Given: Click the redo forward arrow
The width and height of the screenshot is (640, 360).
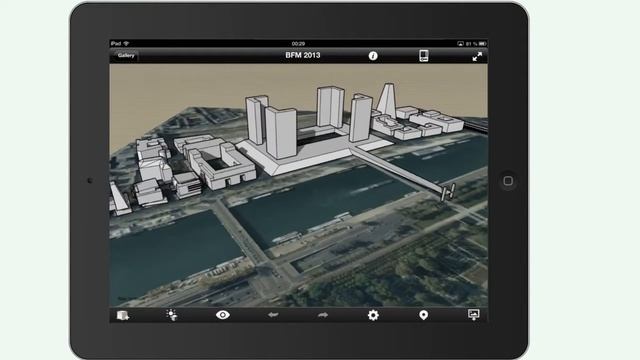Looking at the screenshot, I should (x=323, y=315).
